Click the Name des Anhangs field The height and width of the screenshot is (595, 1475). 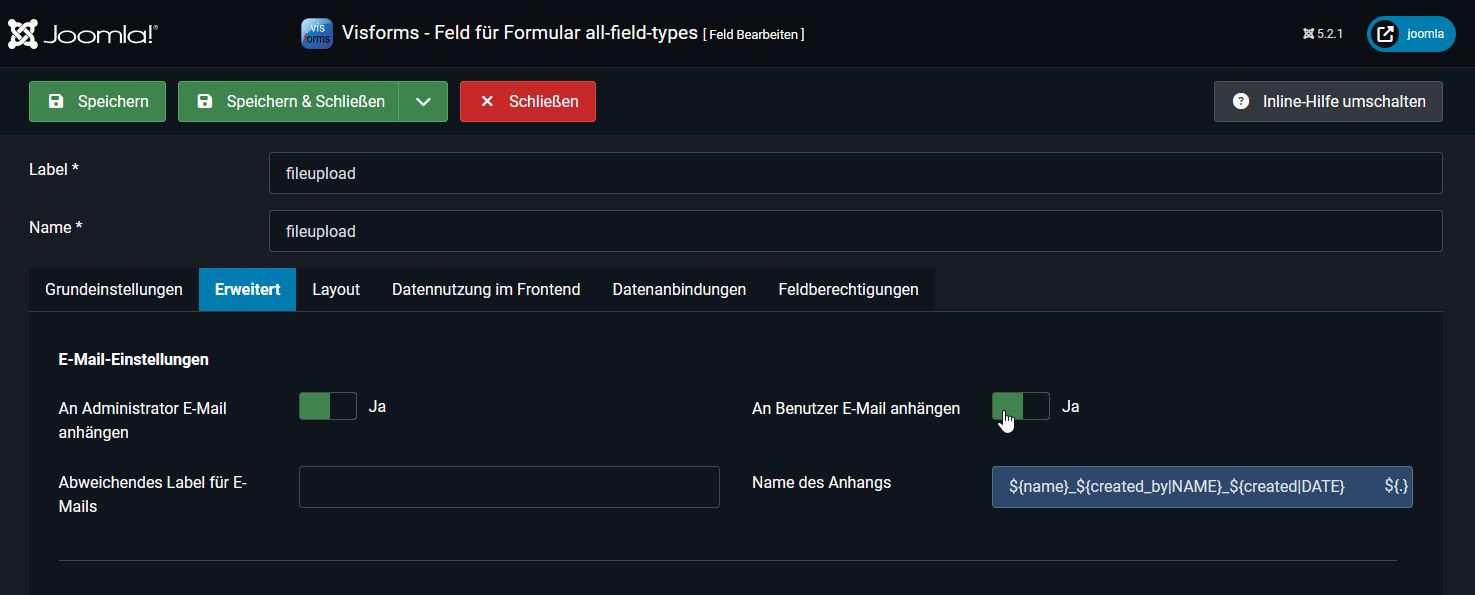pos(1150,487)
